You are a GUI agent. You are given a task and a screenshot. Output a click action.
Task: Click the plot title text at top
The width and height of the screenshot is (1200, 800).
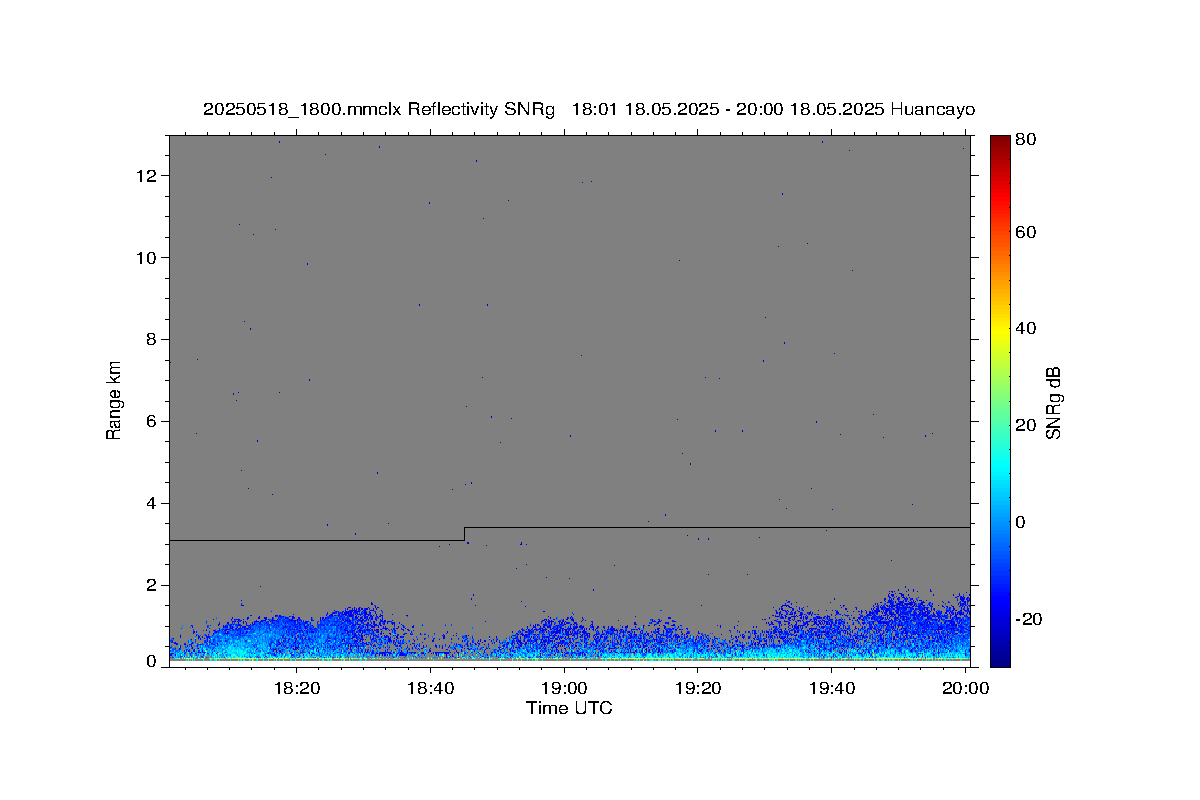[x=588, y=109]
